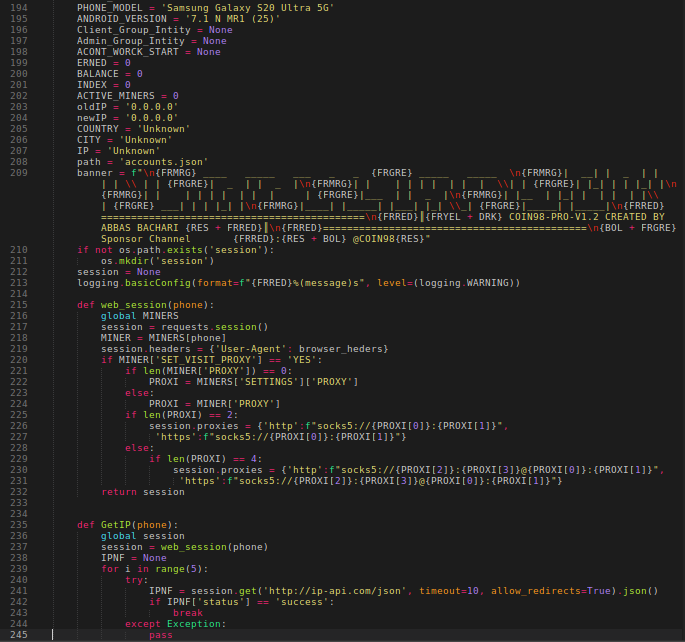Click 'len(PROXI) == 4' condition
Screen dimensions: 685x642
212,459
